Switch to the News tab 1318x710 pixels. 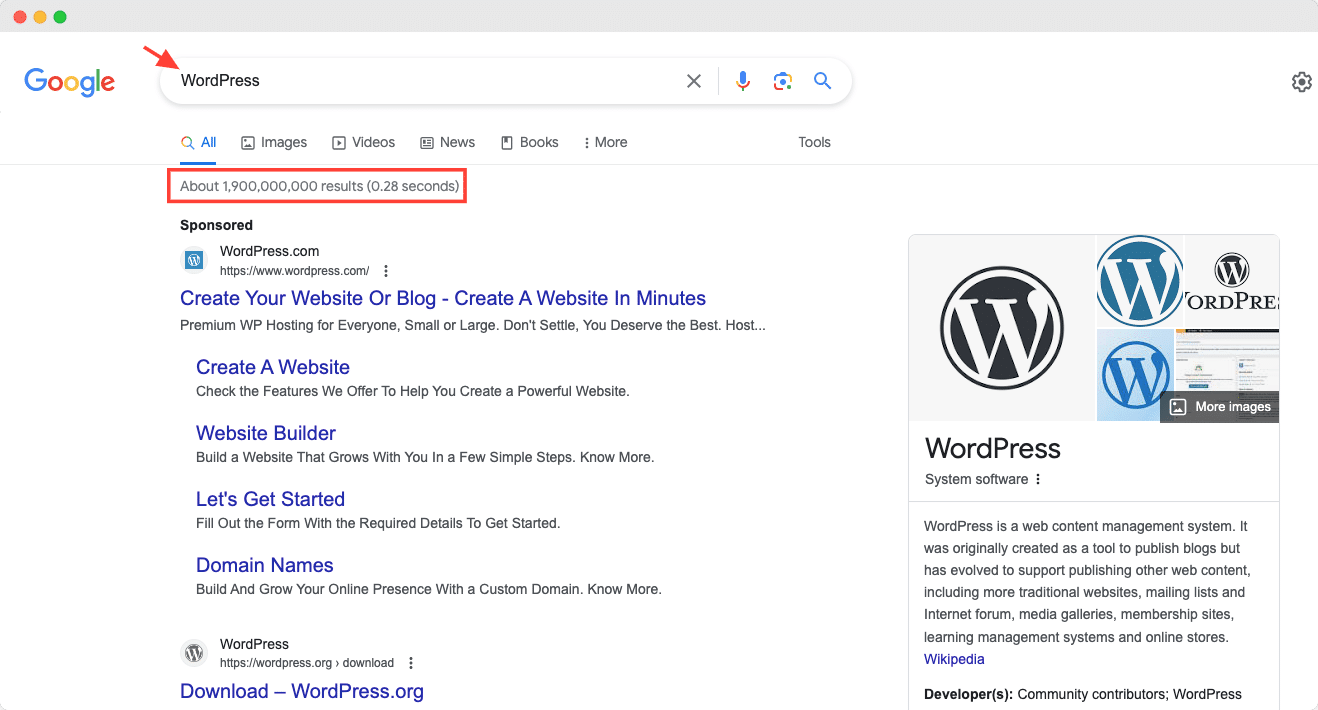448,142
